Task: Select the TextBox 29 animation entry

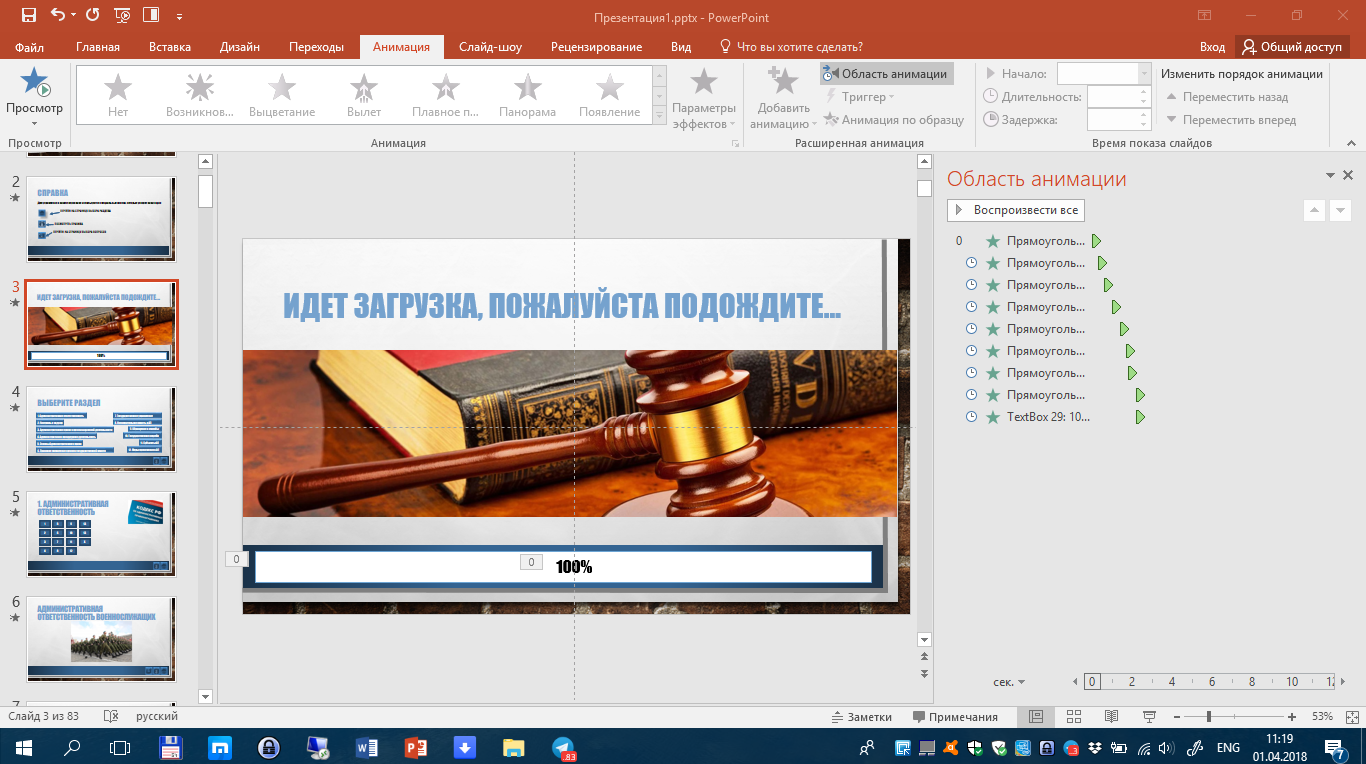Action: [x=1048, y=417]
